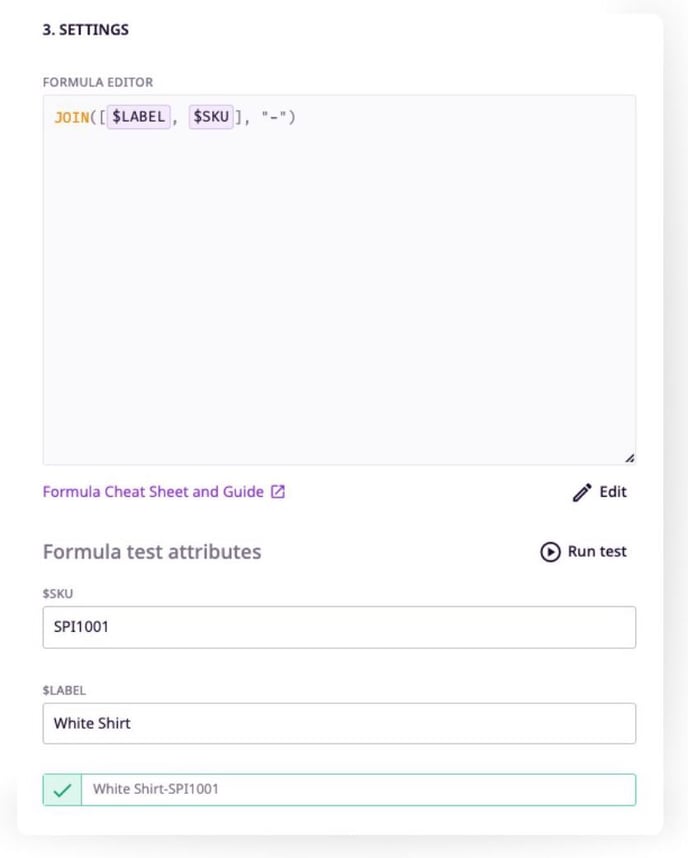Screen dimensions: 688x858
Task: Click the external link icon beside Formula Cheat Sheet
Action: (x=275, y=491)
